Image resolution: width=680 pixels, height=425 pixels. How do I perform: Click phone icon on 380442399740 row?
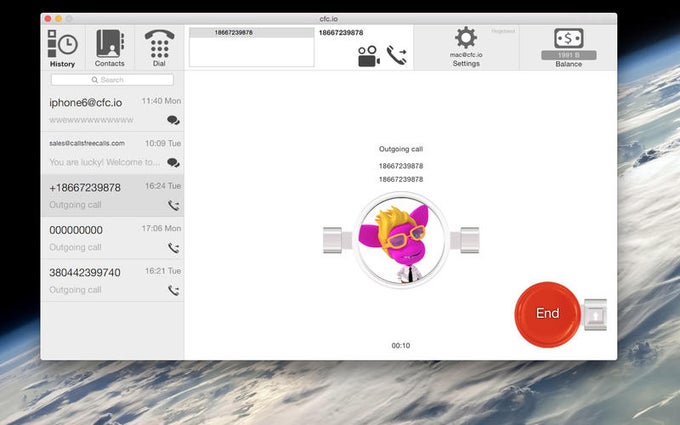click(x=173, y=290)
